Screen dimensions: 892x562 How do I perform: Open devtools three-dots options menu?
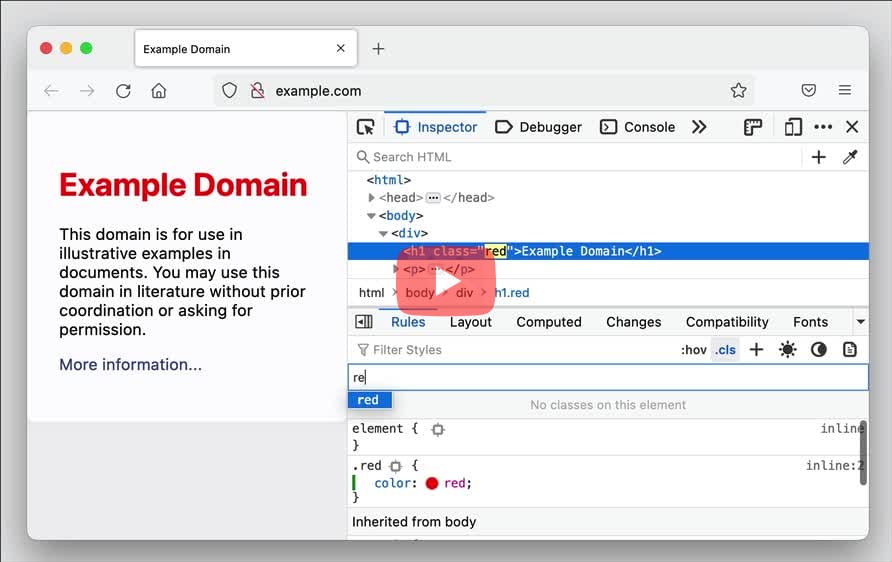[x=823, y=127]
